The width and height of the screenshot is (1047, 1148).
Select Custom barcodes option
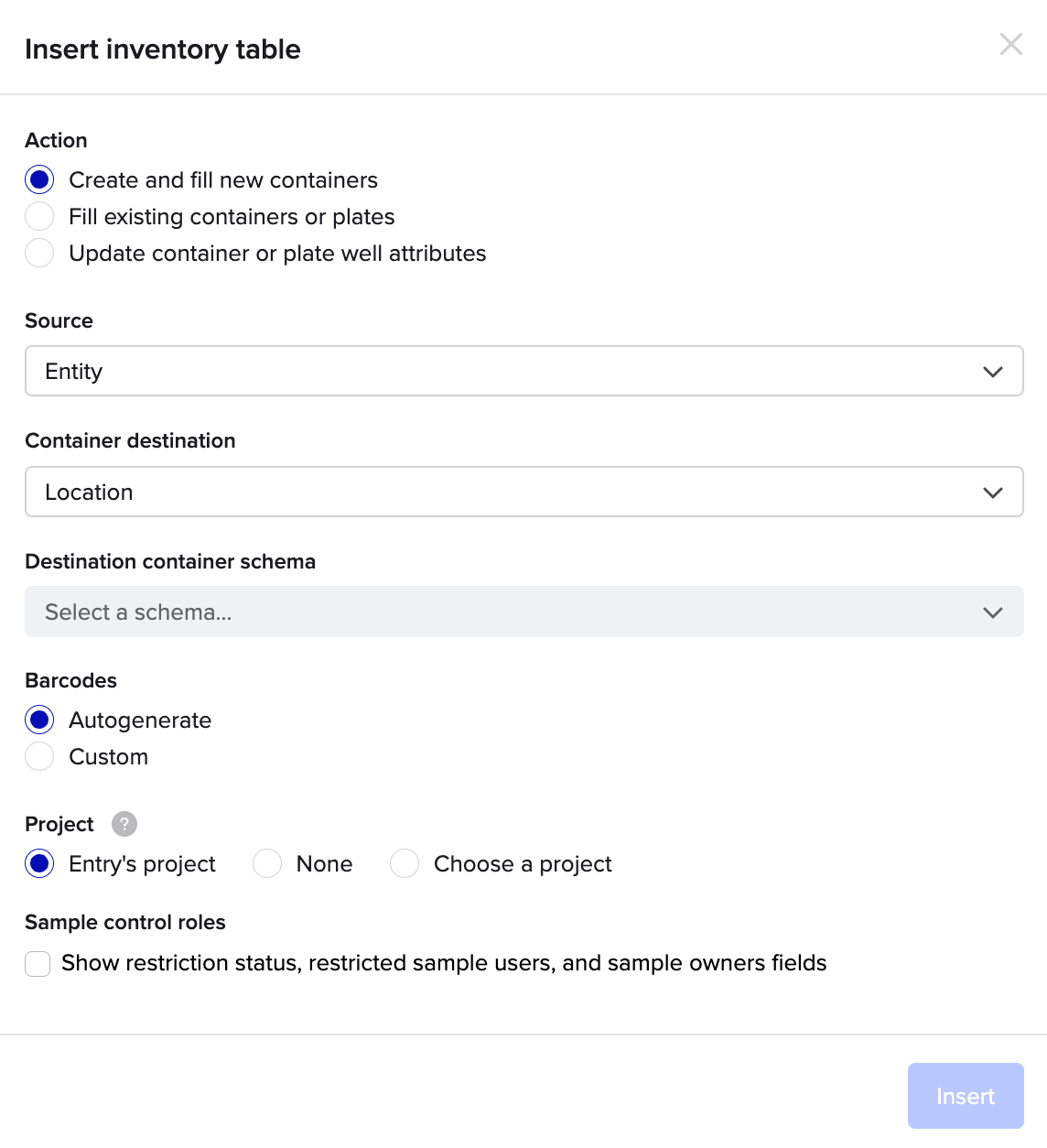(39, 756)
